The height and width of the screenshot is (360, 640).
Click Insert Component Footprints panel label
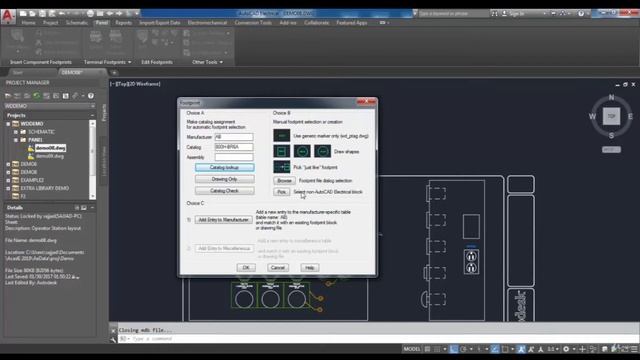pos(41,62)
